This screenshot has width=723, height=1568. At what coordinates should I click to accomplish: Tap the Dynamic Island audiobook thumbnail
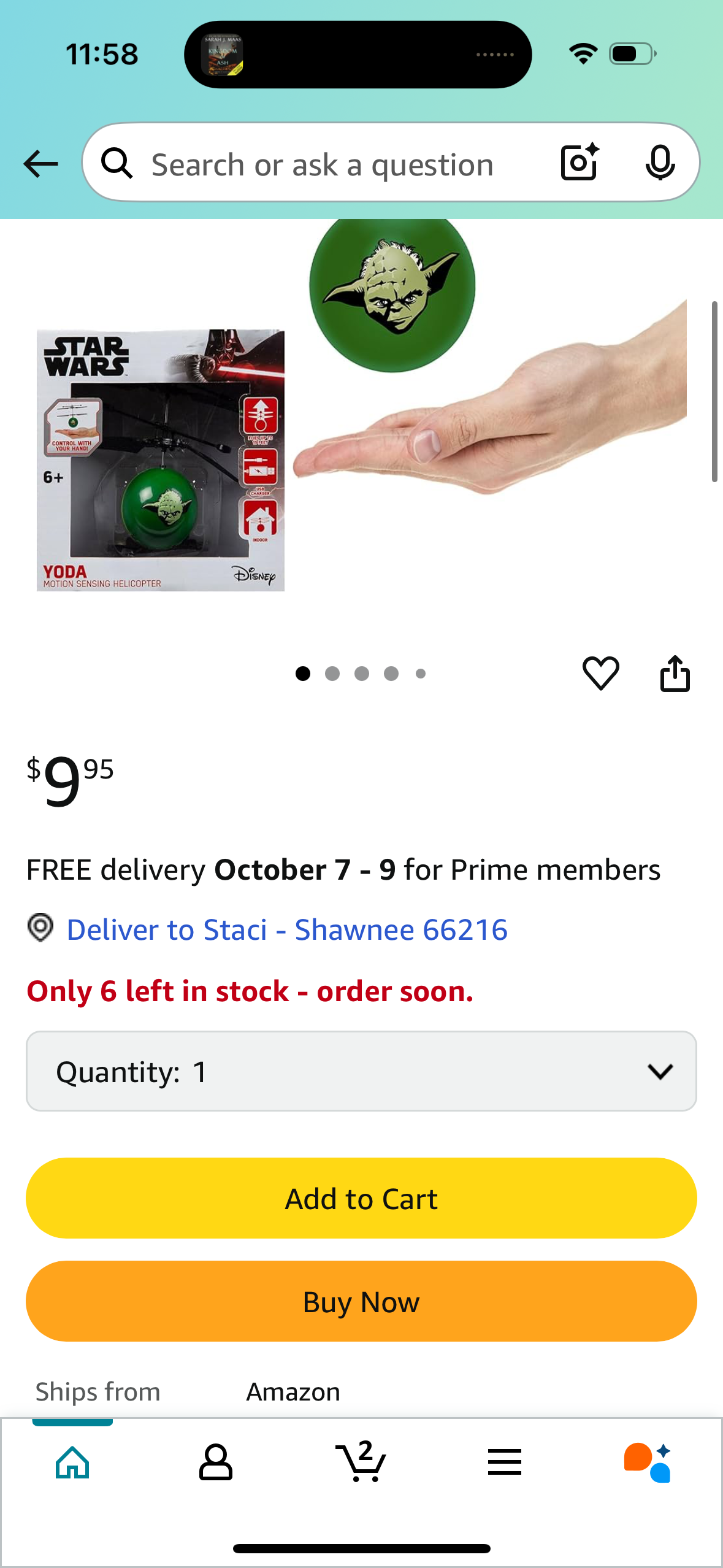[x=222, y=55]
